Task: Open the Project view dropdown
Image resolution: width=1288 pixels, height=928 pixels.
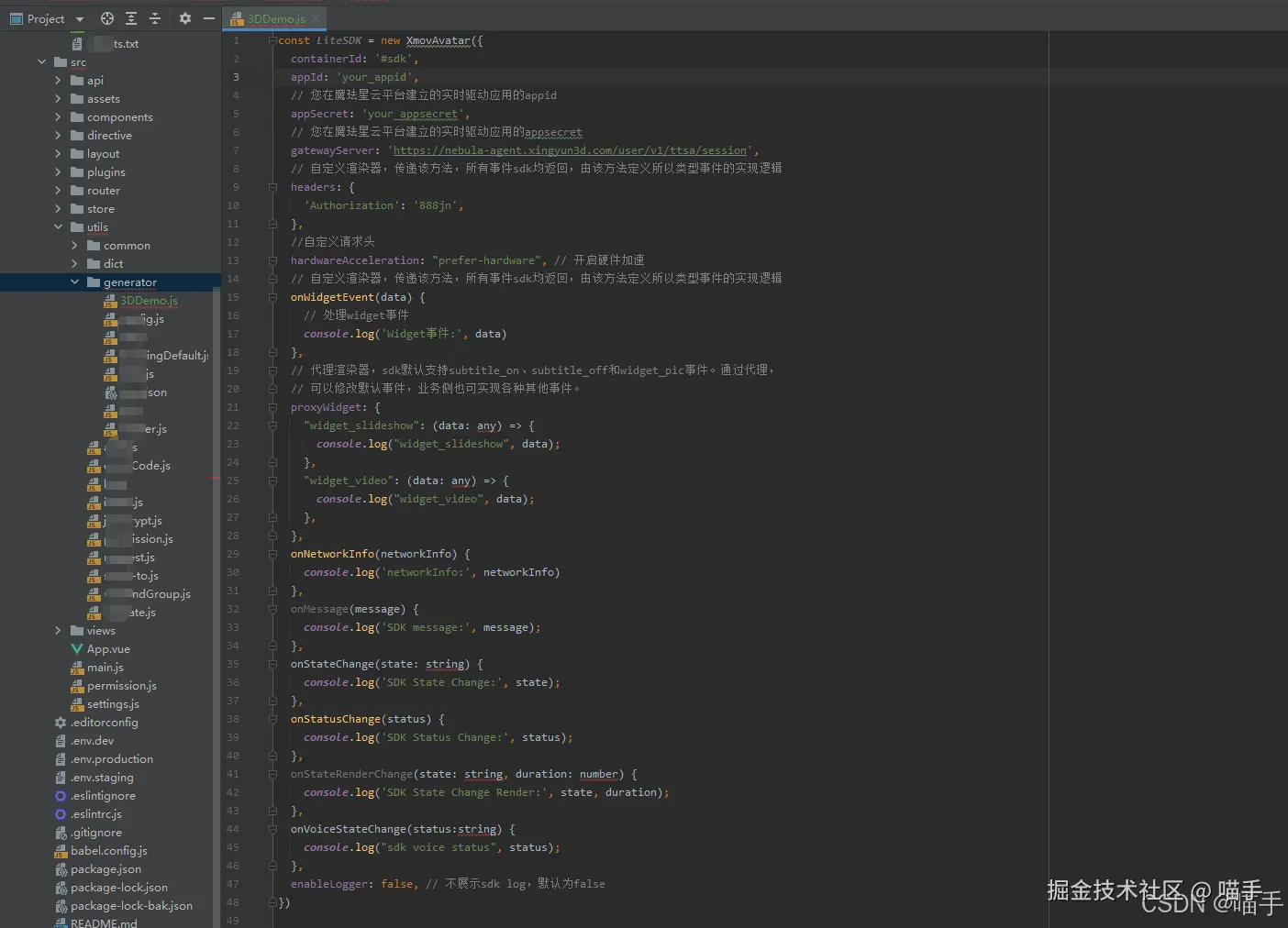Action: pyautogui.click(x=80, y=19)
